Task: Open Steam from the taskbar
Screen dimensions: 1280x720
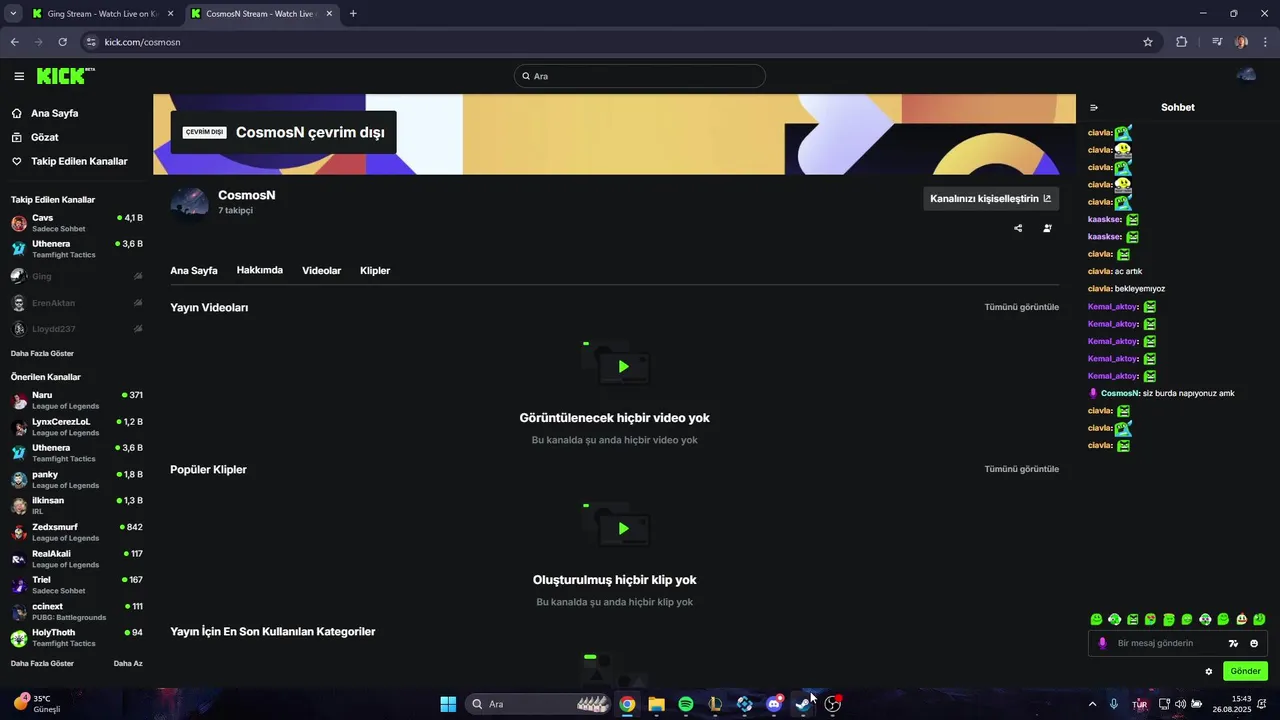Action: [803, 704]
